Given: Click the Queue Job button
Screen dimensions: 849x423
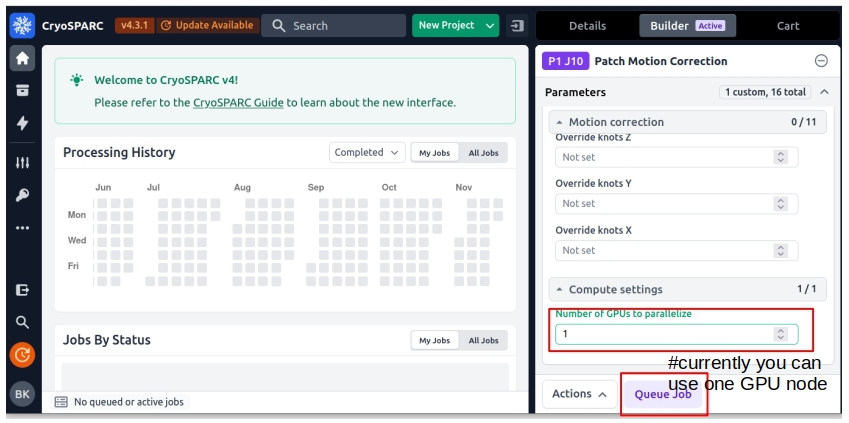Looking at the screenshot, I should tap(662, 394).
